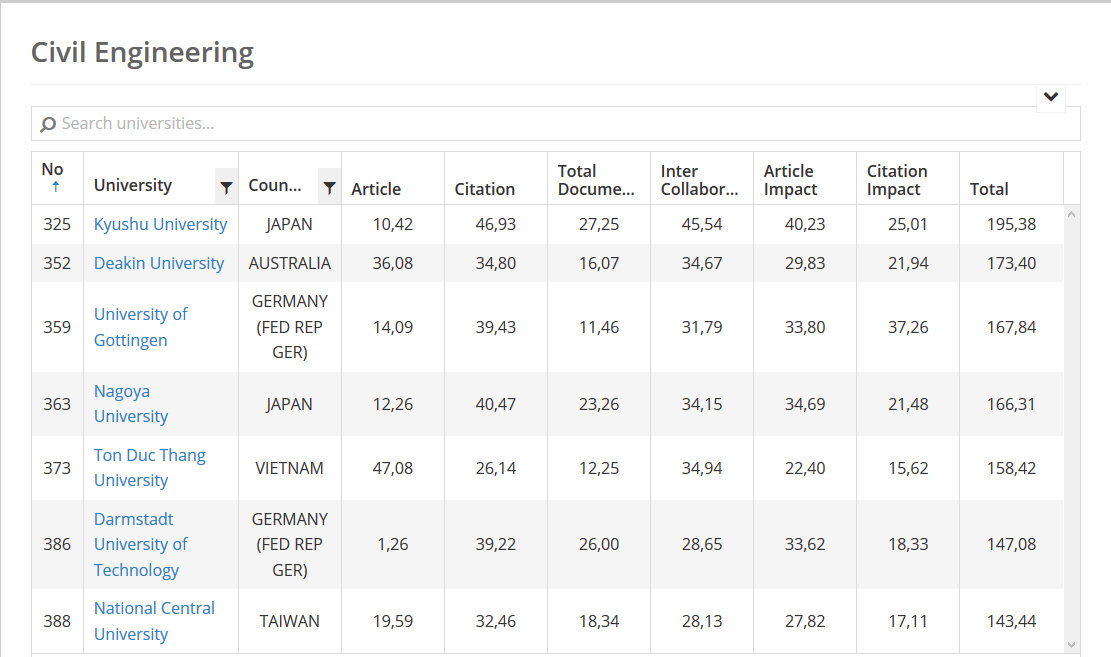Click the VIETNAM country cell
This screenshot has height=657, width=1111.
pyautogui.click(x=289, y=468)
